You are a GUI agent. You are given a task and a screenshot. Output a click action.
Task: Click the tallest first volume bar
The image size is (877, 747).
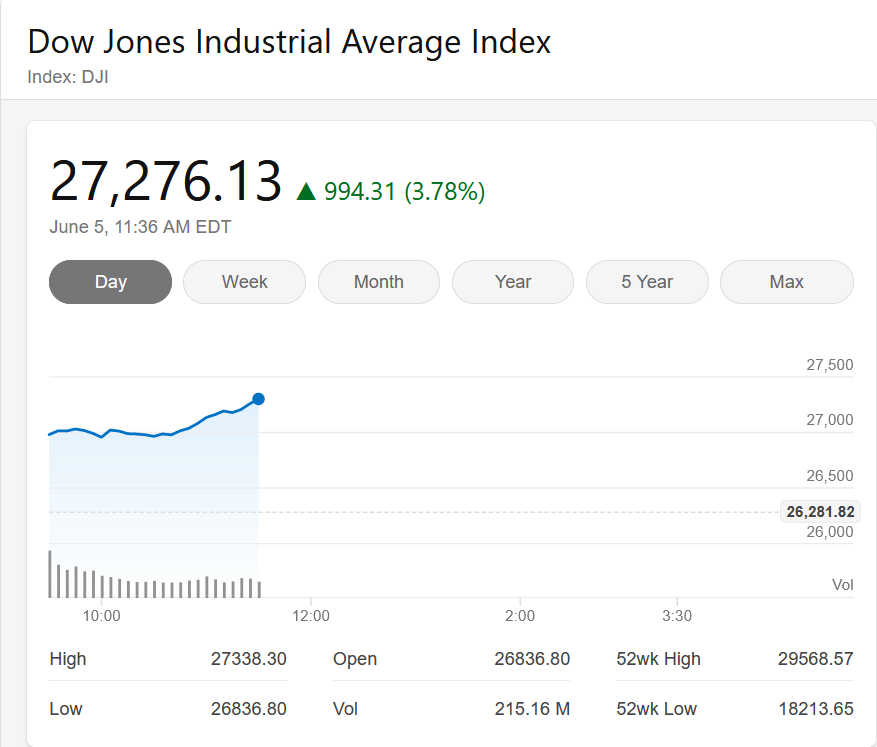click(x=50, y=574)
